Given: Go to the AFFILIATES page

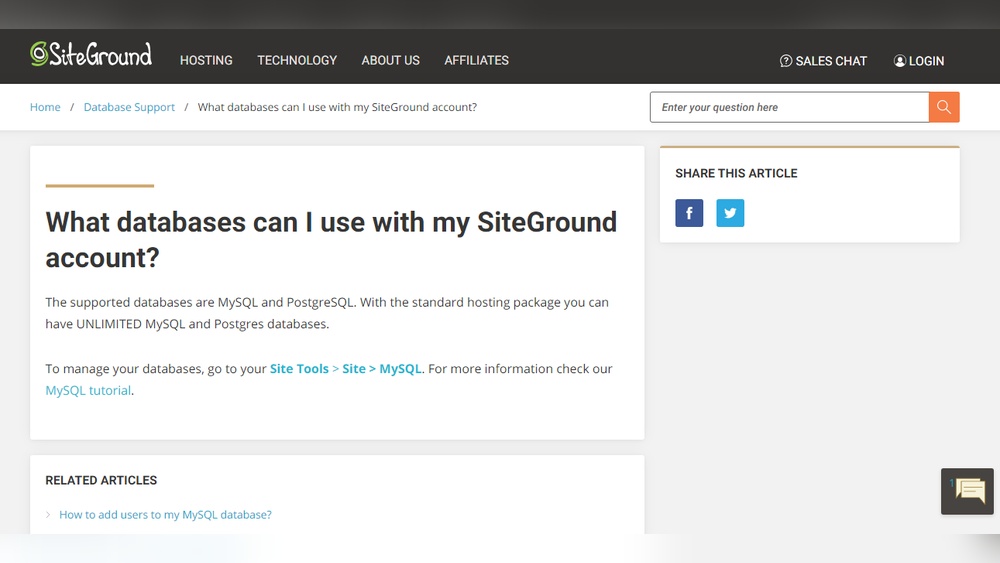Looking at the screenshot, I should [476, 60].
